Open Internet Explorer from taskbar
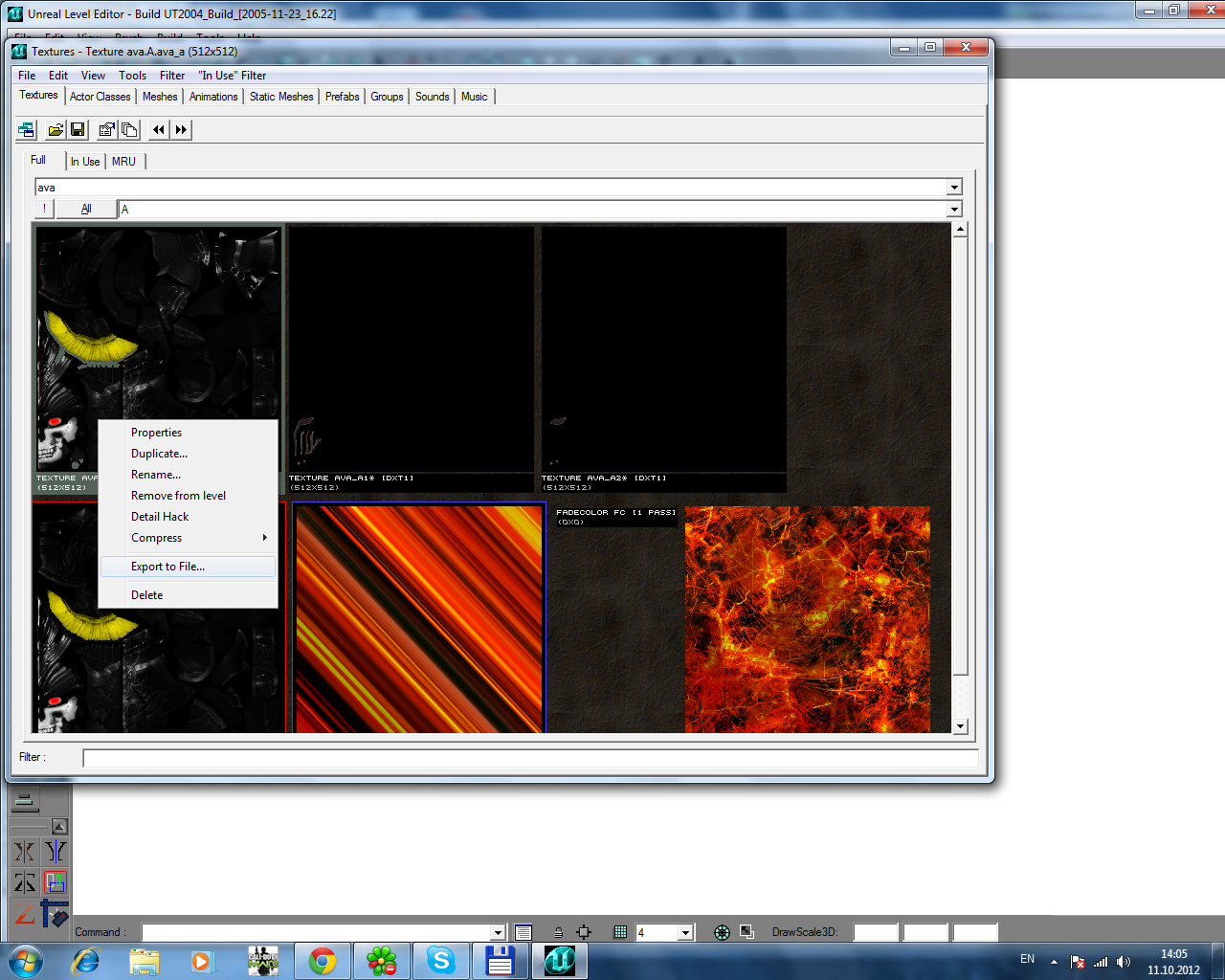This screenshot has height=980, width=1225. click(x=86, y=961)
